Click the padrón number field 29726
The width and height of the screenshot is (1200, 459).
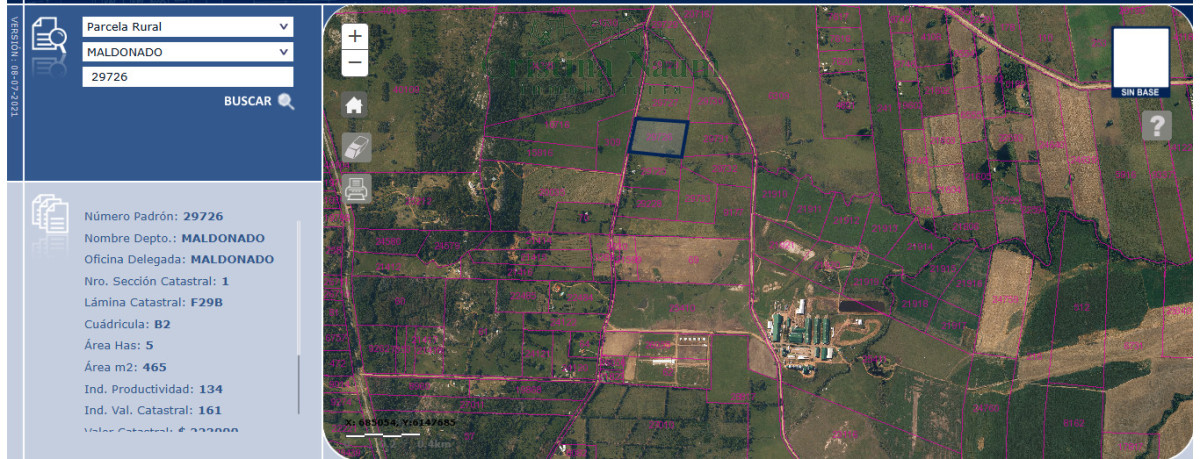[187, 77]
